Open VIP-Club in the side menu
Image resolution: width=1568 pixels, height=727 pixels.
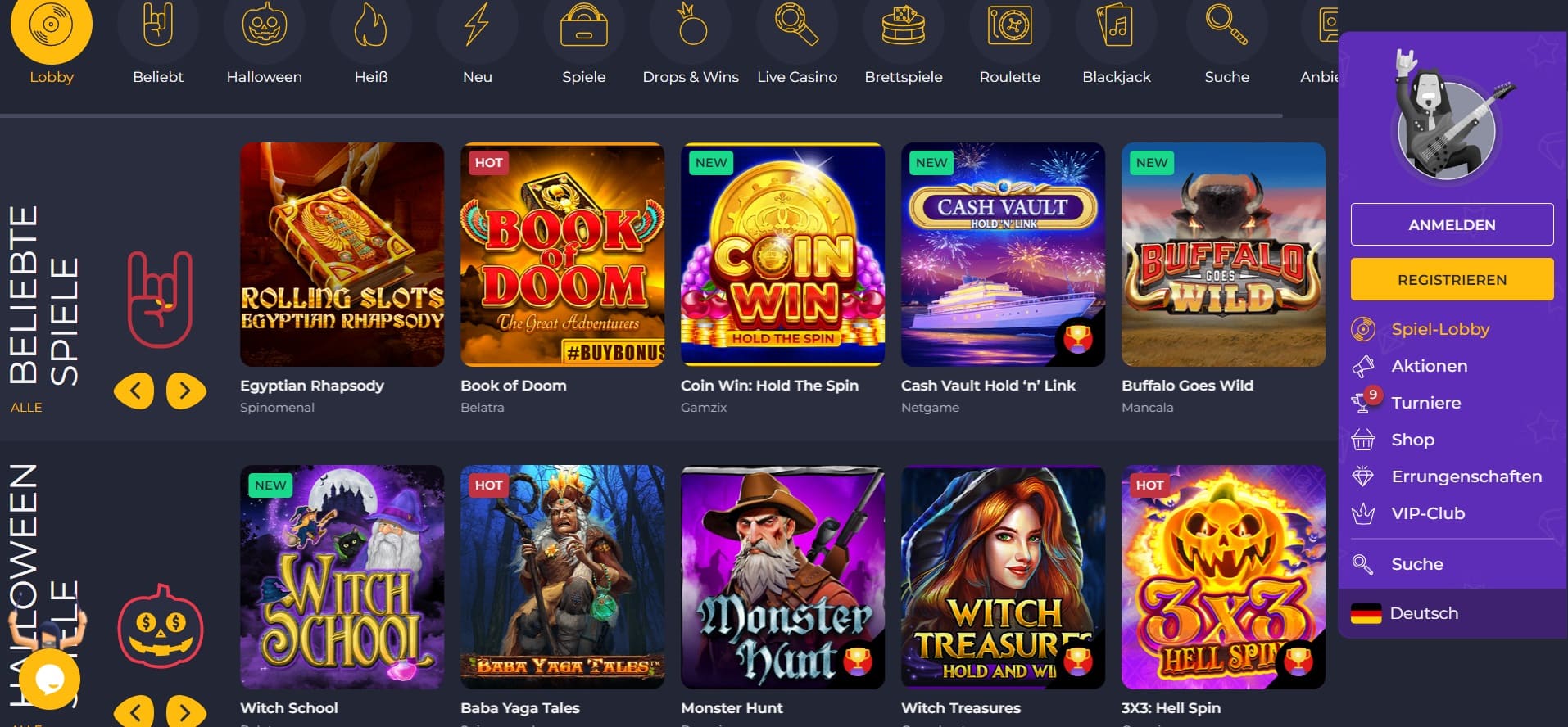pos(1427,513)
